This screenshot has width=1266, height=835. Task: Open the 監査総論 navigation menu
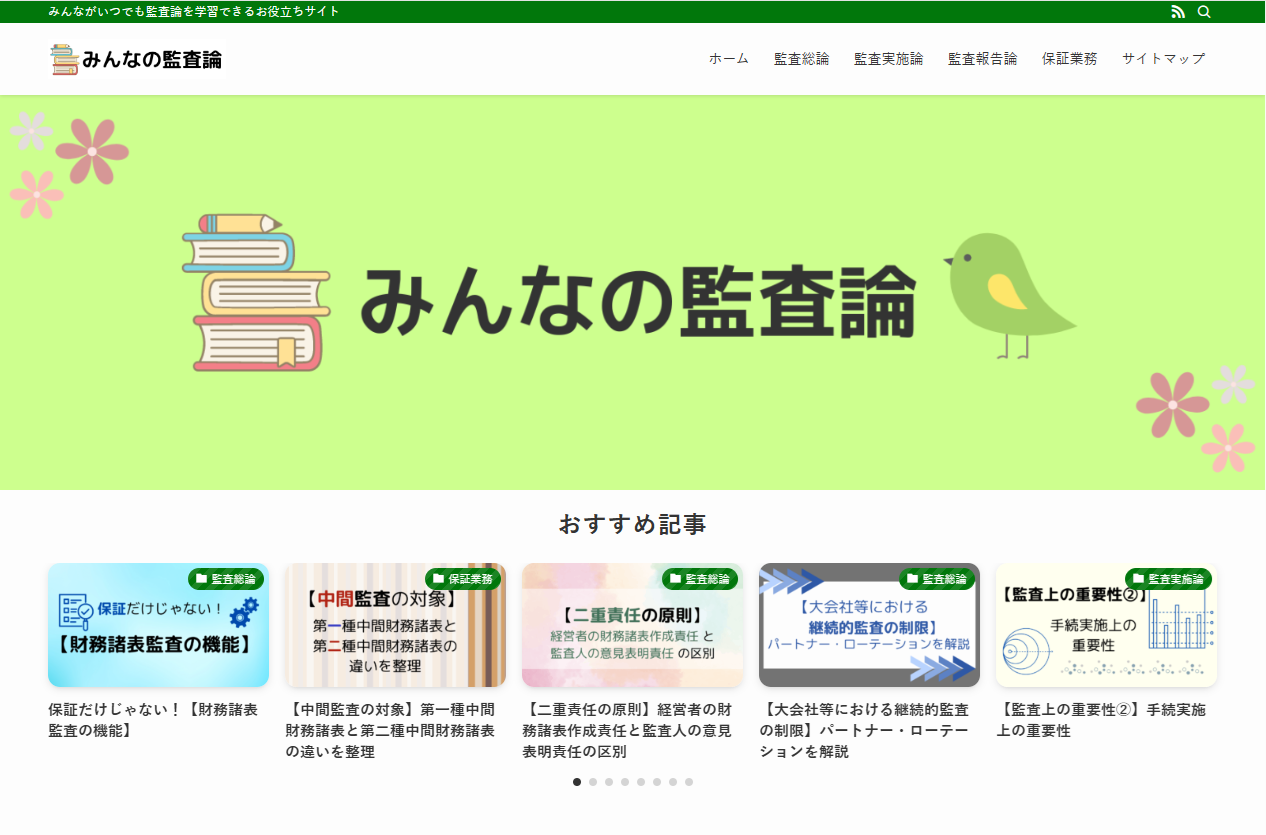(801, 59)
